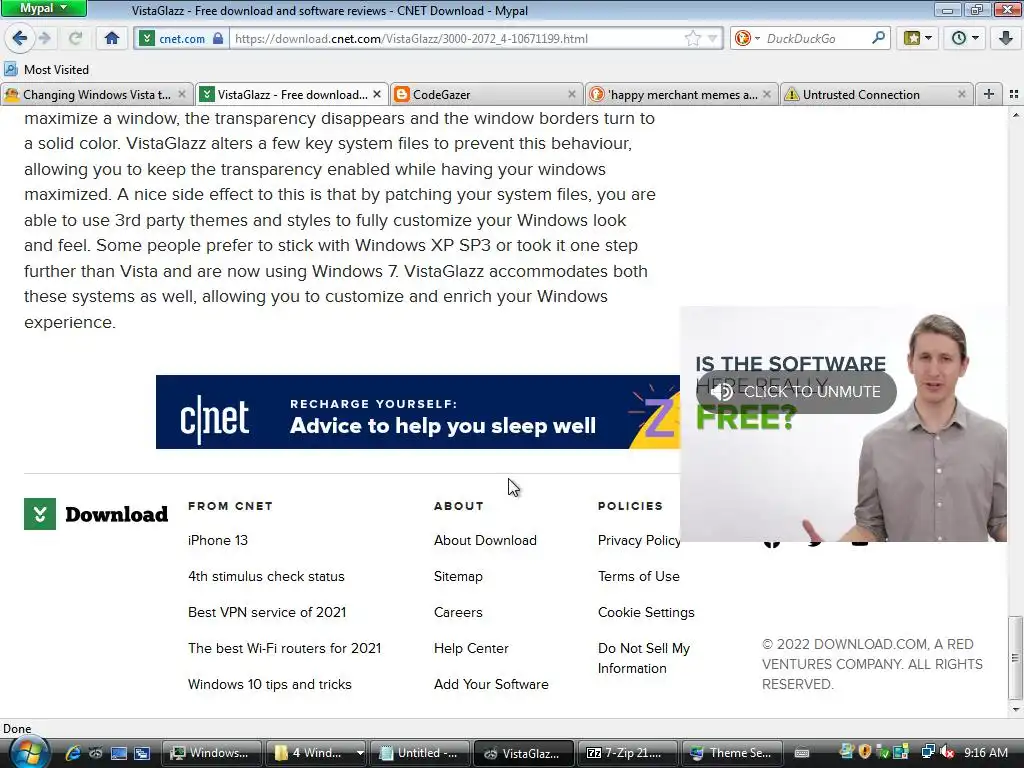The height and width of the screenshot is (768, 1024).
Task: Click the page vertical scrollbar thumb
Action: pos(1015,657)
